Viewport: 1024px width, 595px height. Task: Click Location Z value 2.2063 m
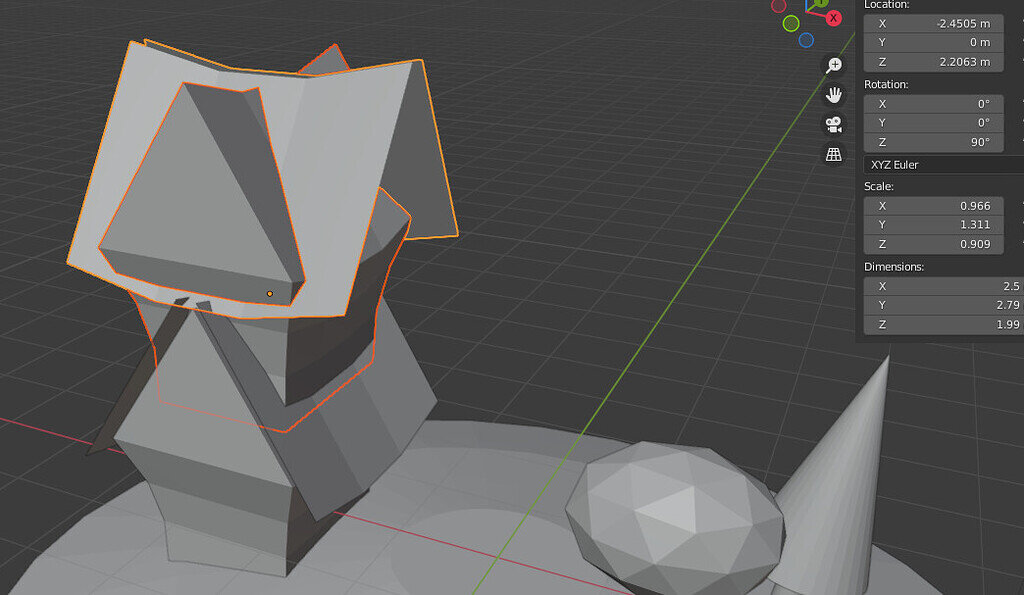(934, 62)
